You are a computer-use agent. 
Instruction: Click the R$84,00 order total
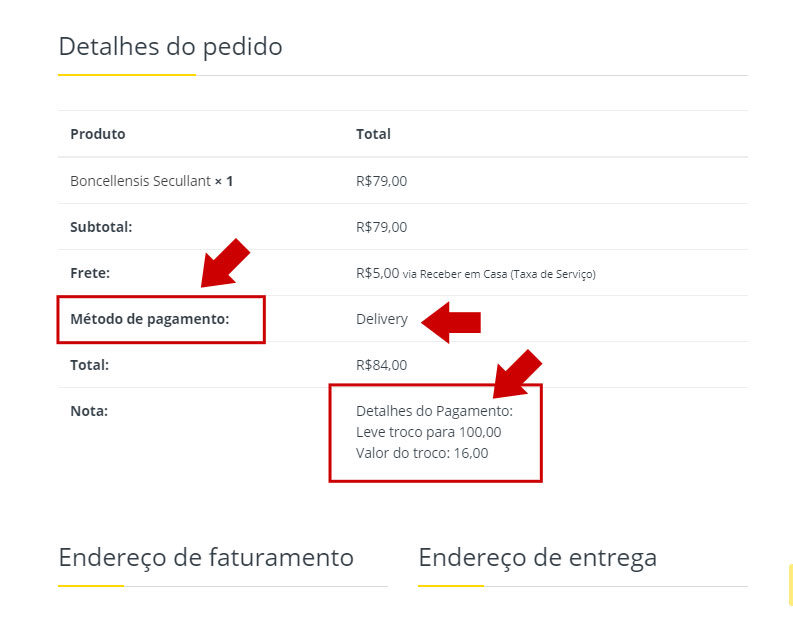pyautogui.click(x=381, y=365)
